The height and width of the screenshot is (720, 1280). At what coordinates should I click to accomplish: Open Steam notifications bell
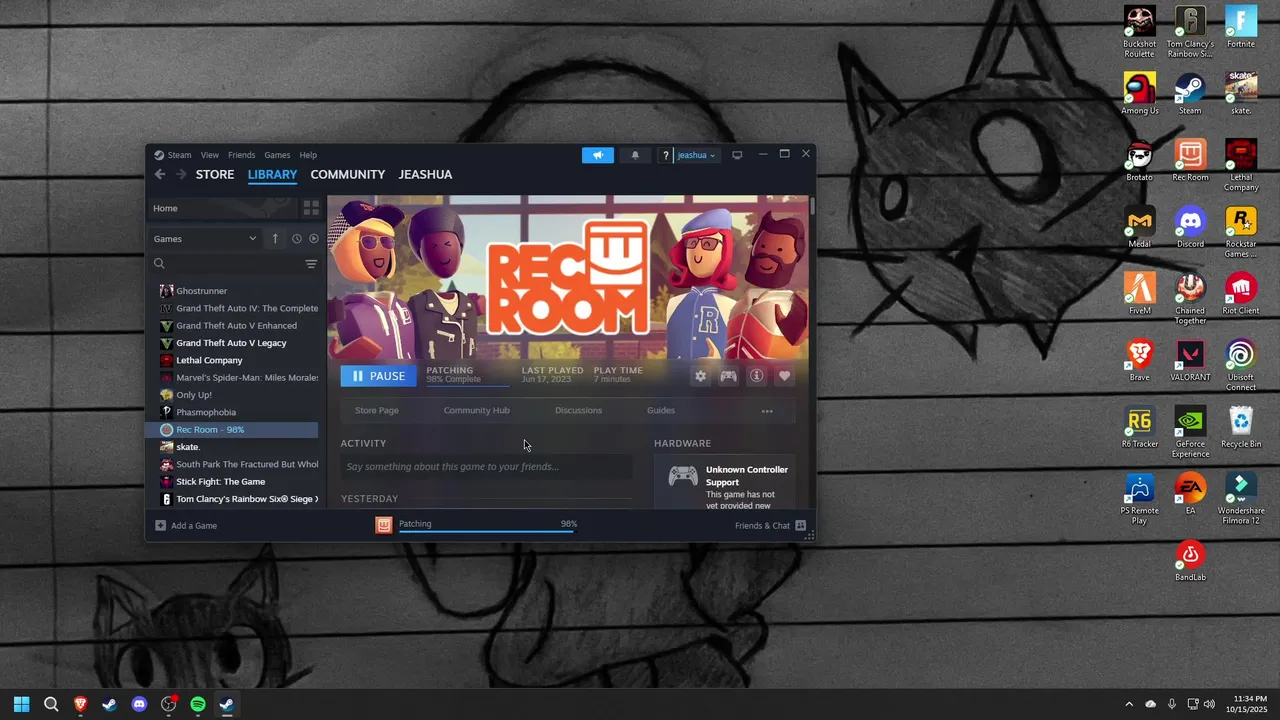point(635,155)
